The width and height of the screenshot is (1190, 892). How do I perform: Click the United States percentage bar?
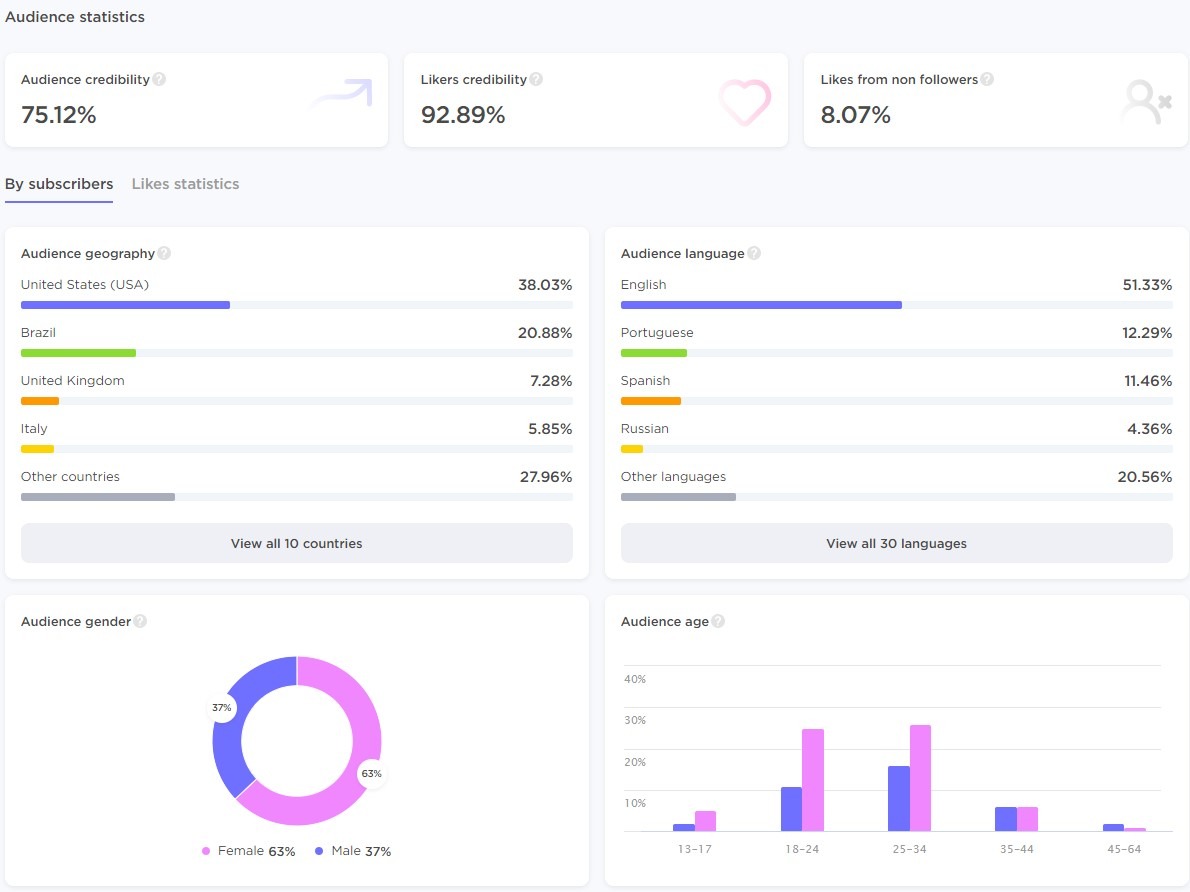click(x=125, y=305)
